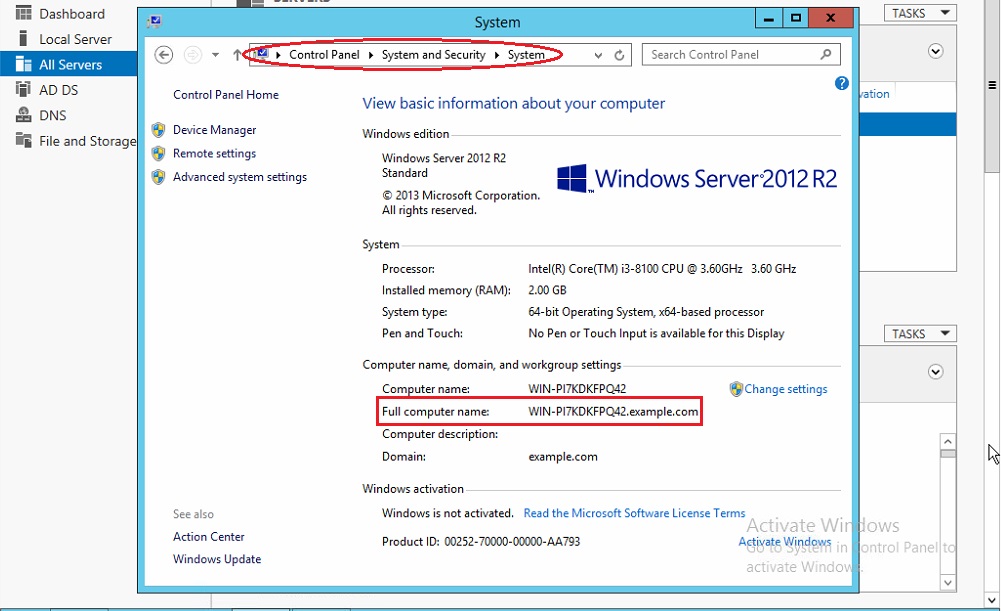Select the System breadcrumb segment

click(x=526, y=55)
